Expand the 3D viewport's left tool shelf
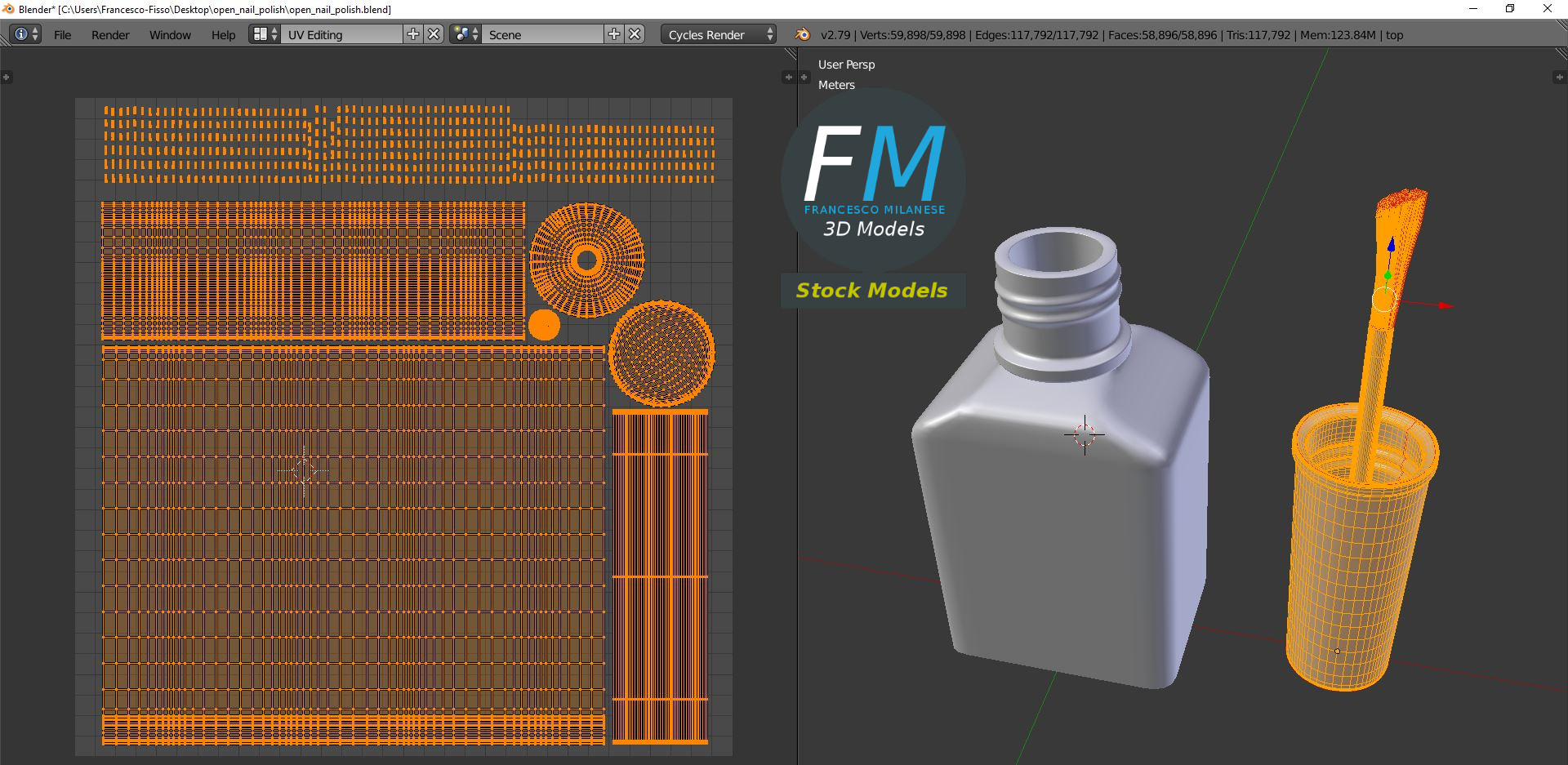The height and width of the screenshot is (765, 1568). pyautogui.click(x=804, y=78)
